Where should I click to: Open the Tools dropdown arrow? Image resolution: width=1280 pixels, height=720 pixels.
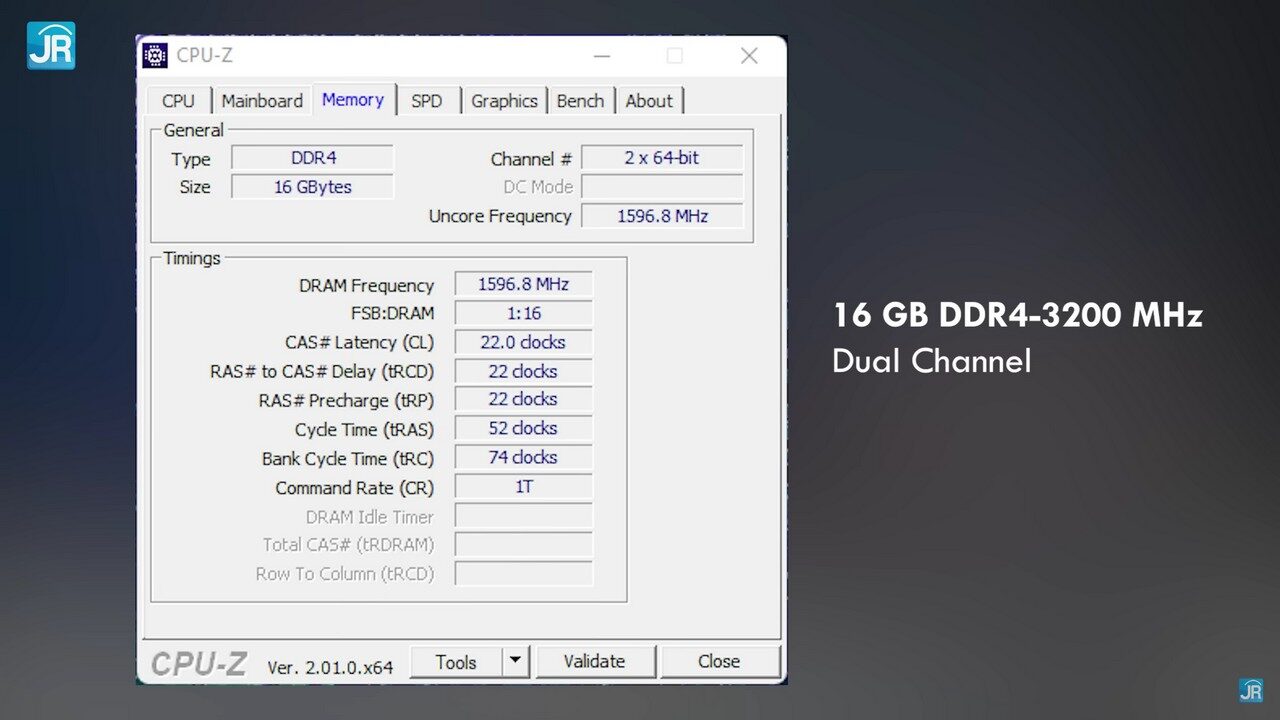point(514,661)
